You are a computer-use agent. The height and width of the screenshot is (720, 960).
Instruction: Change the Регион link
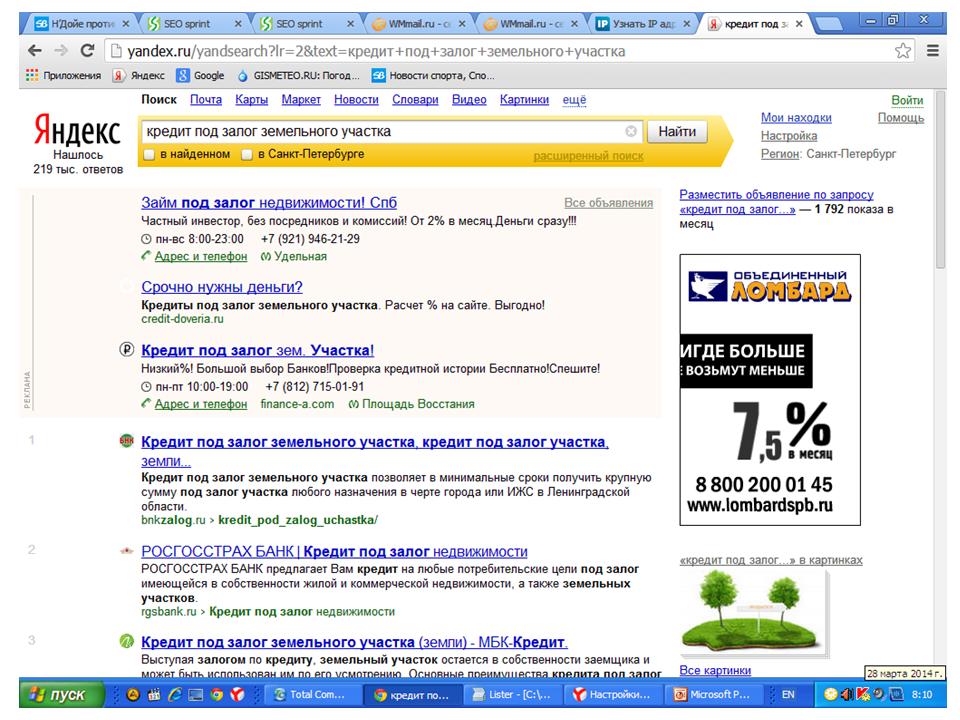tap(780, 154)
